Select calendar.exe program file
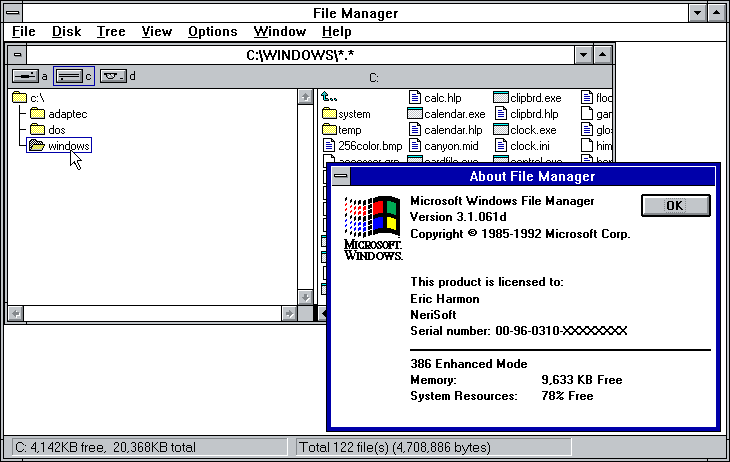This screenshot has width=730, height=462. tap(446, 114)
